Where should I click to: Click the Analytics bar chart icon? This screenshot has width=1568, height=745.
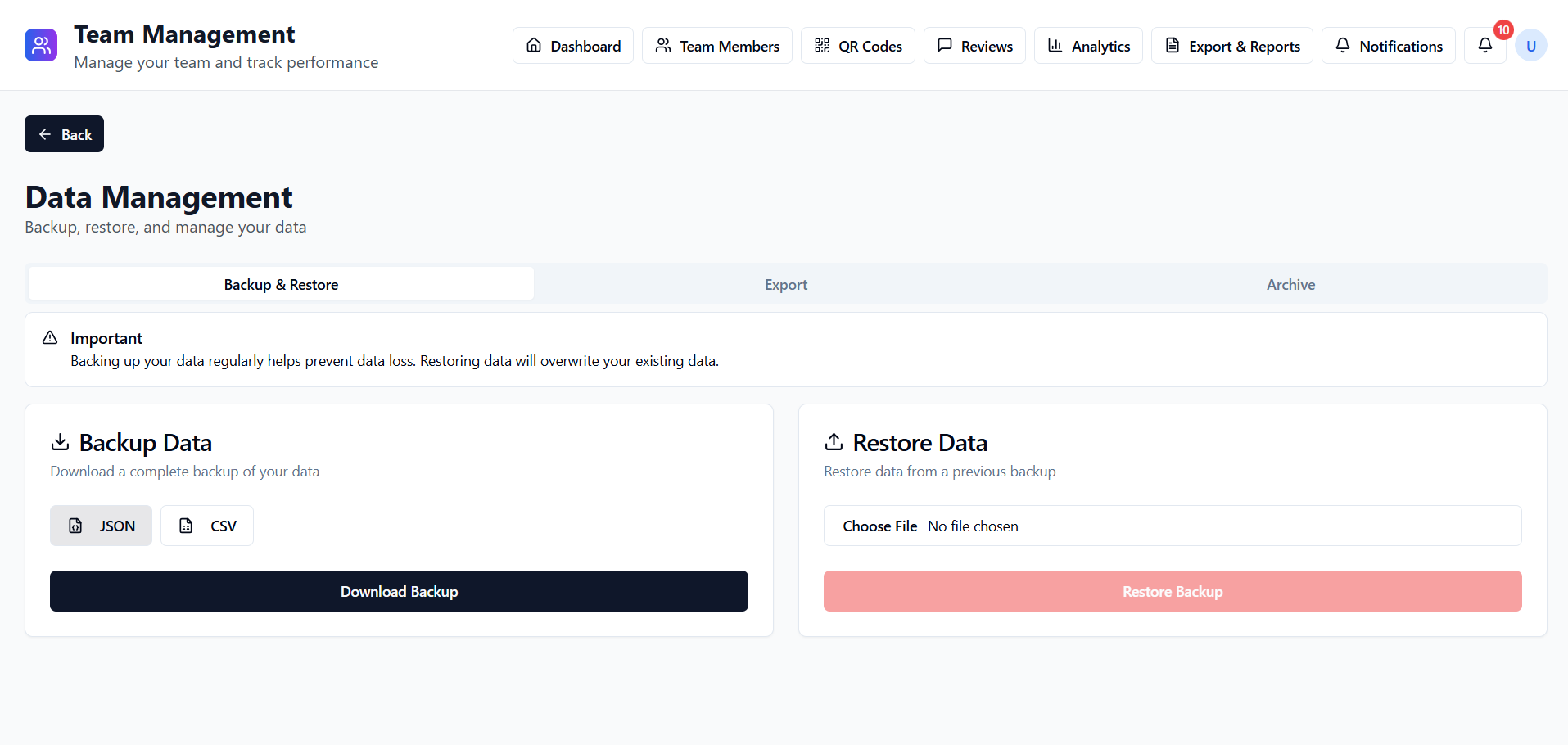1056,46
